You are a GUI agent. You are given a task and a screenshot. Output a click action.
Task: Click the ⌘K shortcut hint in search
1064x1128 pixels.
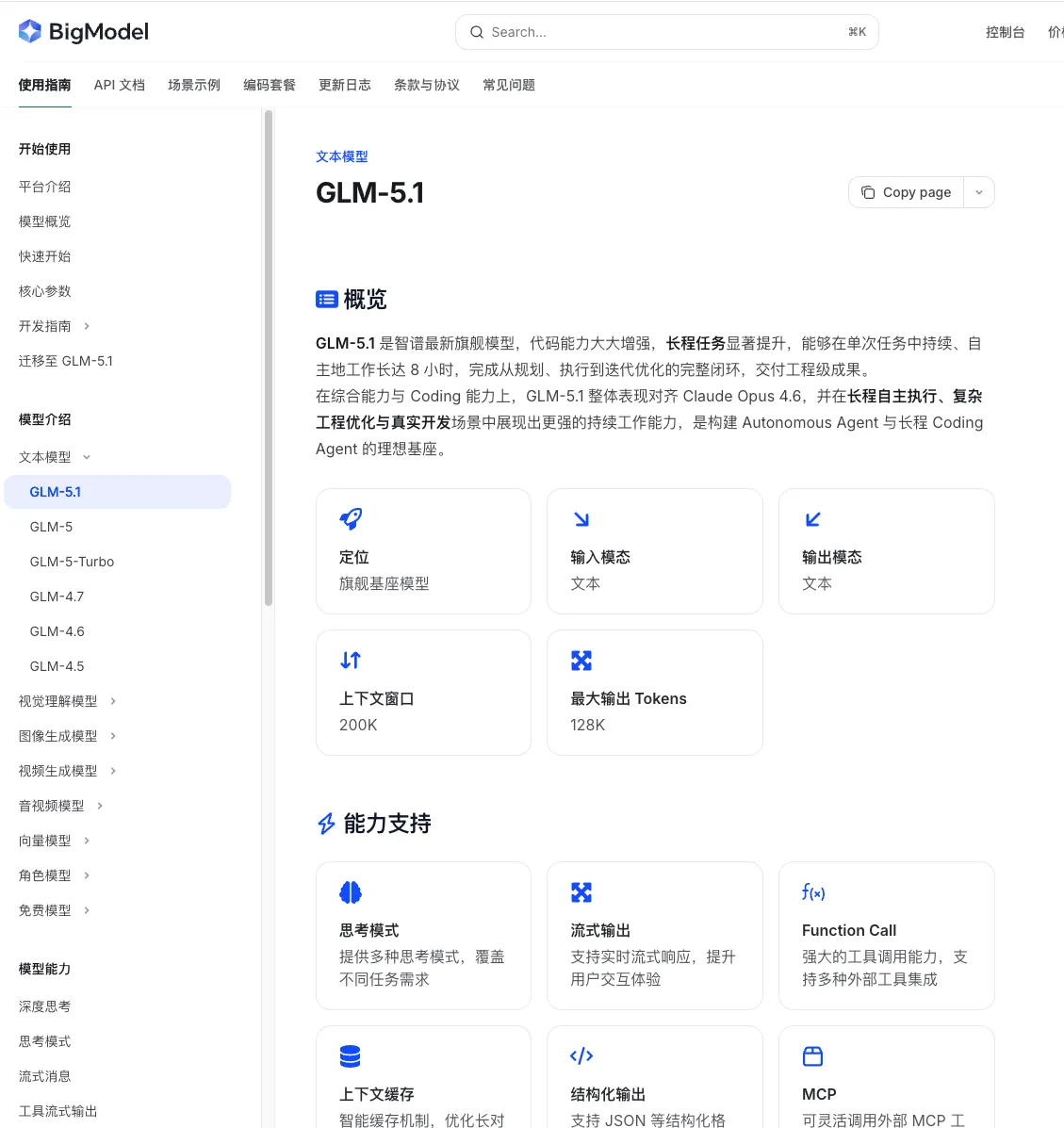click(857, 32)
